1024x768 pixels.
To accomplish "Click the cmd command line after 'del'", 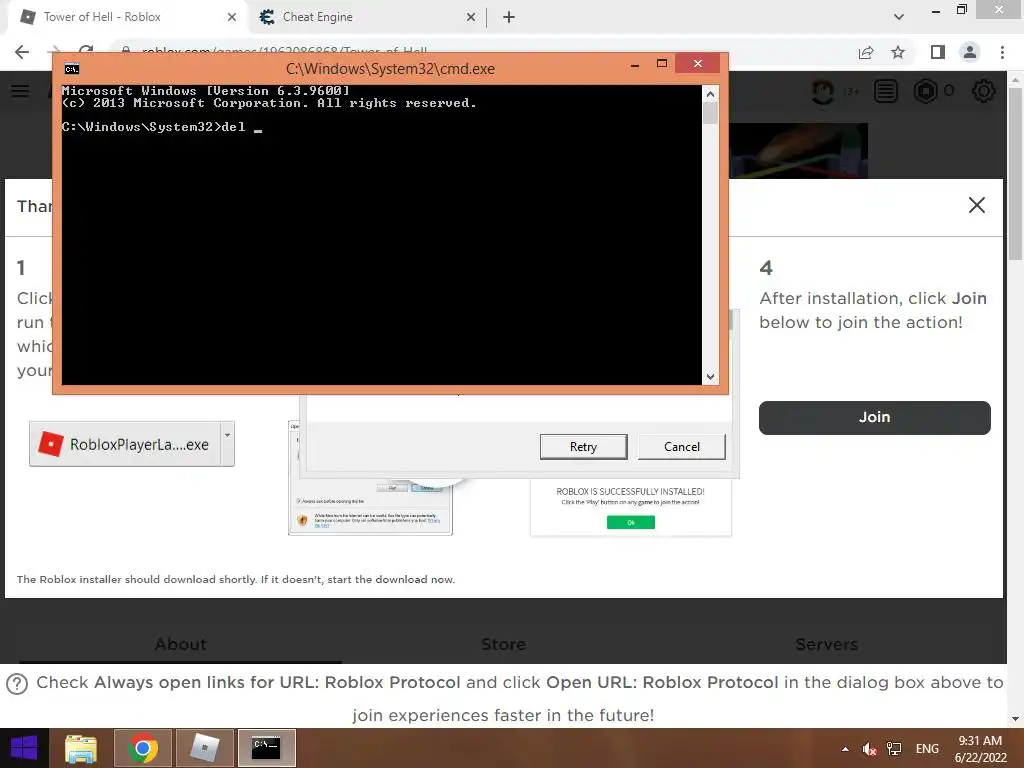I will coord(258,127).
